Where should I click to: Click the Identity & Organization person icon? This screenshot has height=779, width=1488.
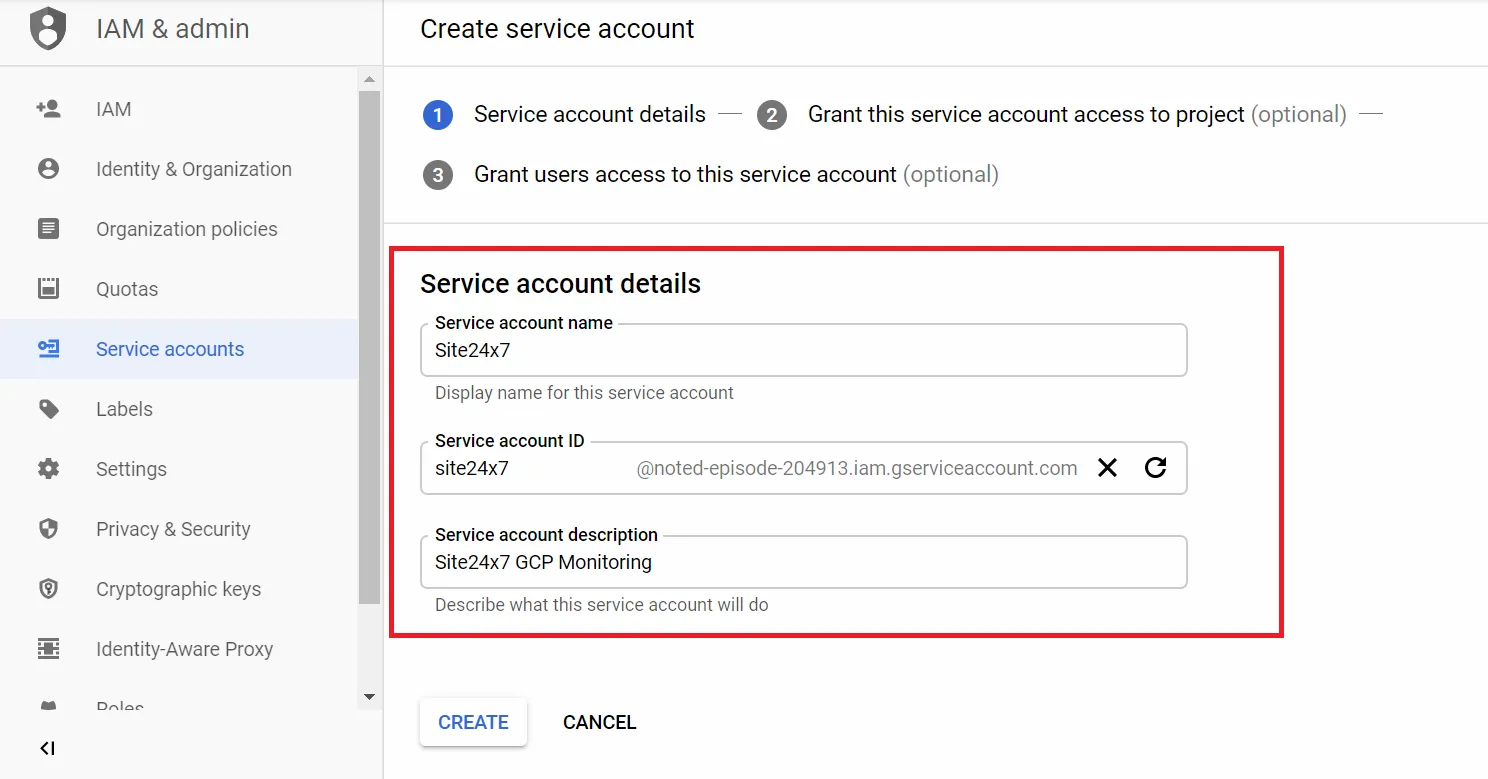pos(48,169)
